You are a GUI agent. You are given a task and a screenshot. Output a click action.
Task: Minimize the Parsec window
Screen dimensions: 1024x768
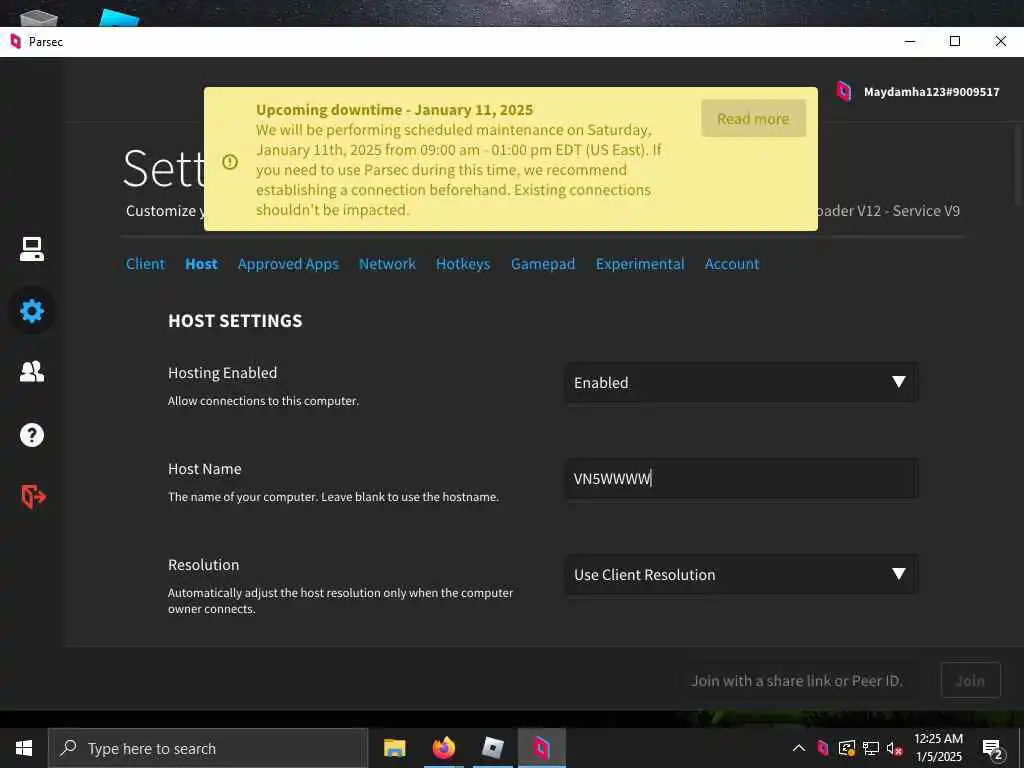[910, 41]
